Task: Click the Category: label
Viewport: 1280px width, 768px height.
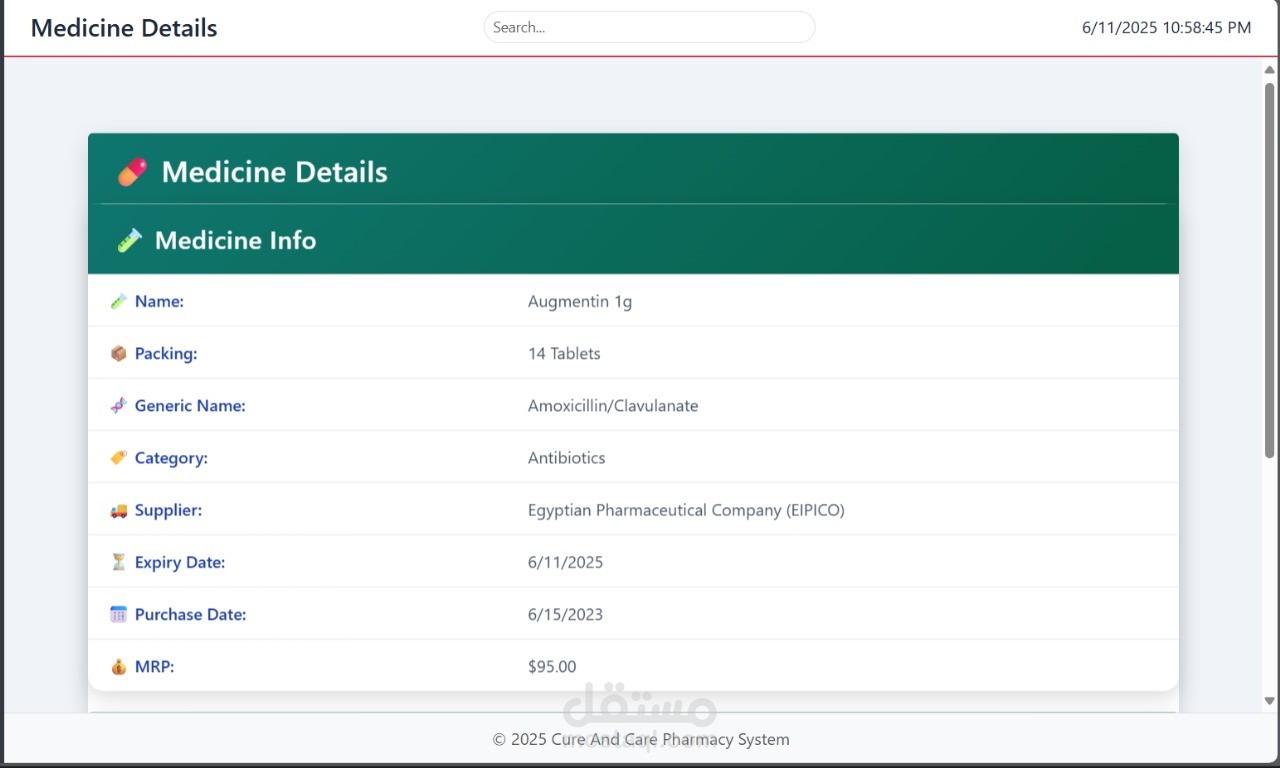Action: pyautogui.click(x=171, y=458)
